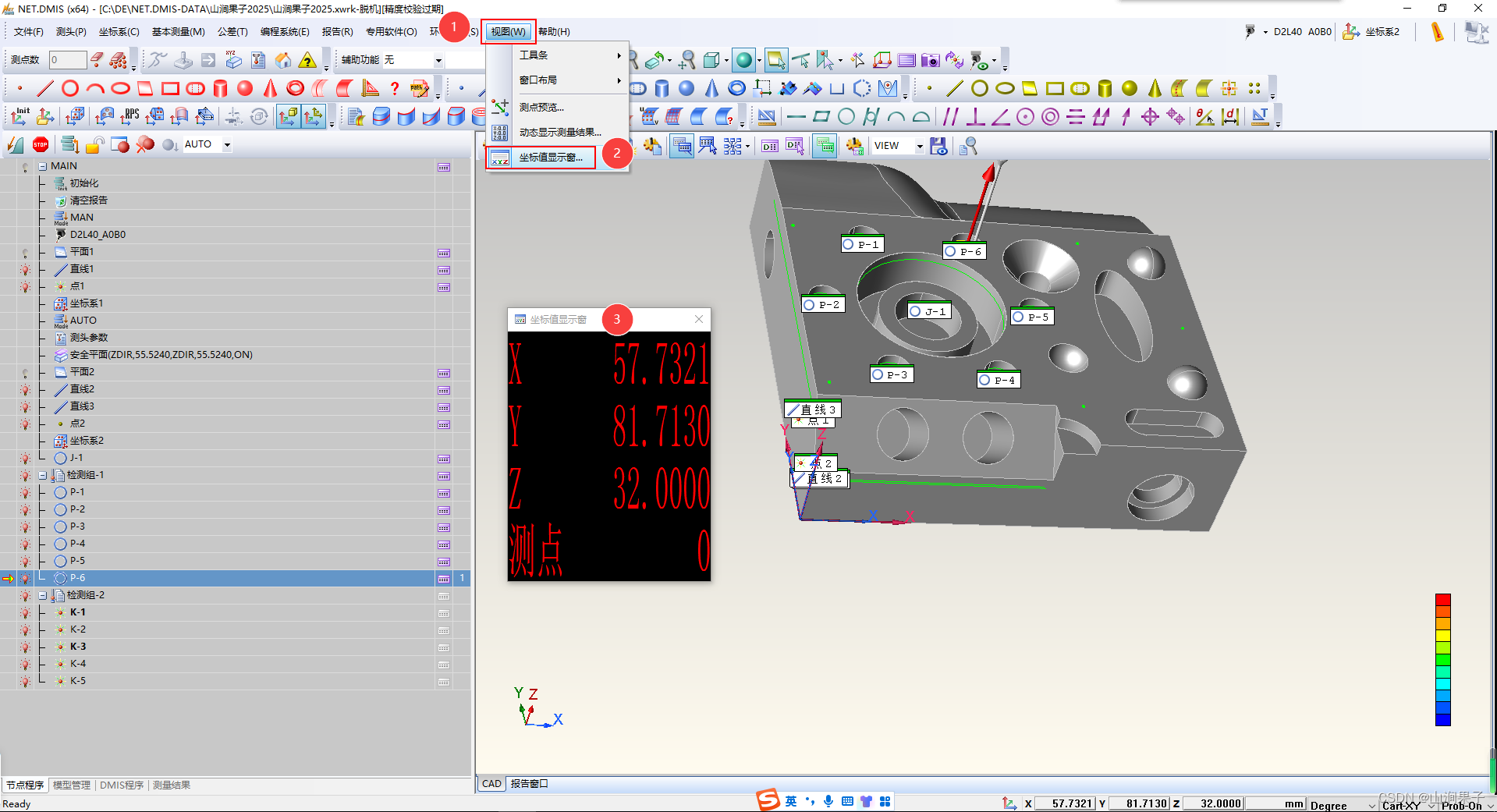Open the 坐标系(C) menu

pyautogui.click(x=119, y=32)
